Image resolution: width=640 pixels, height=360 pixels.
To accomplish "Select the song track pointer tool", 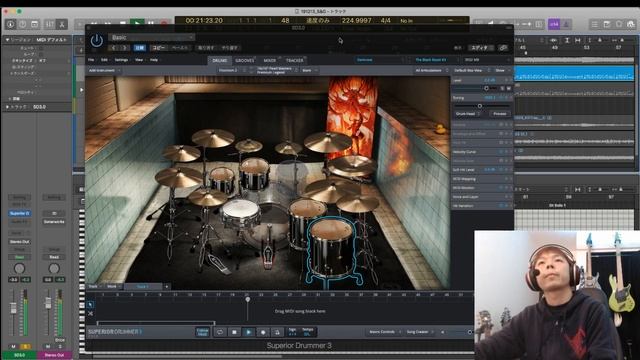I will tap(91, 304).
